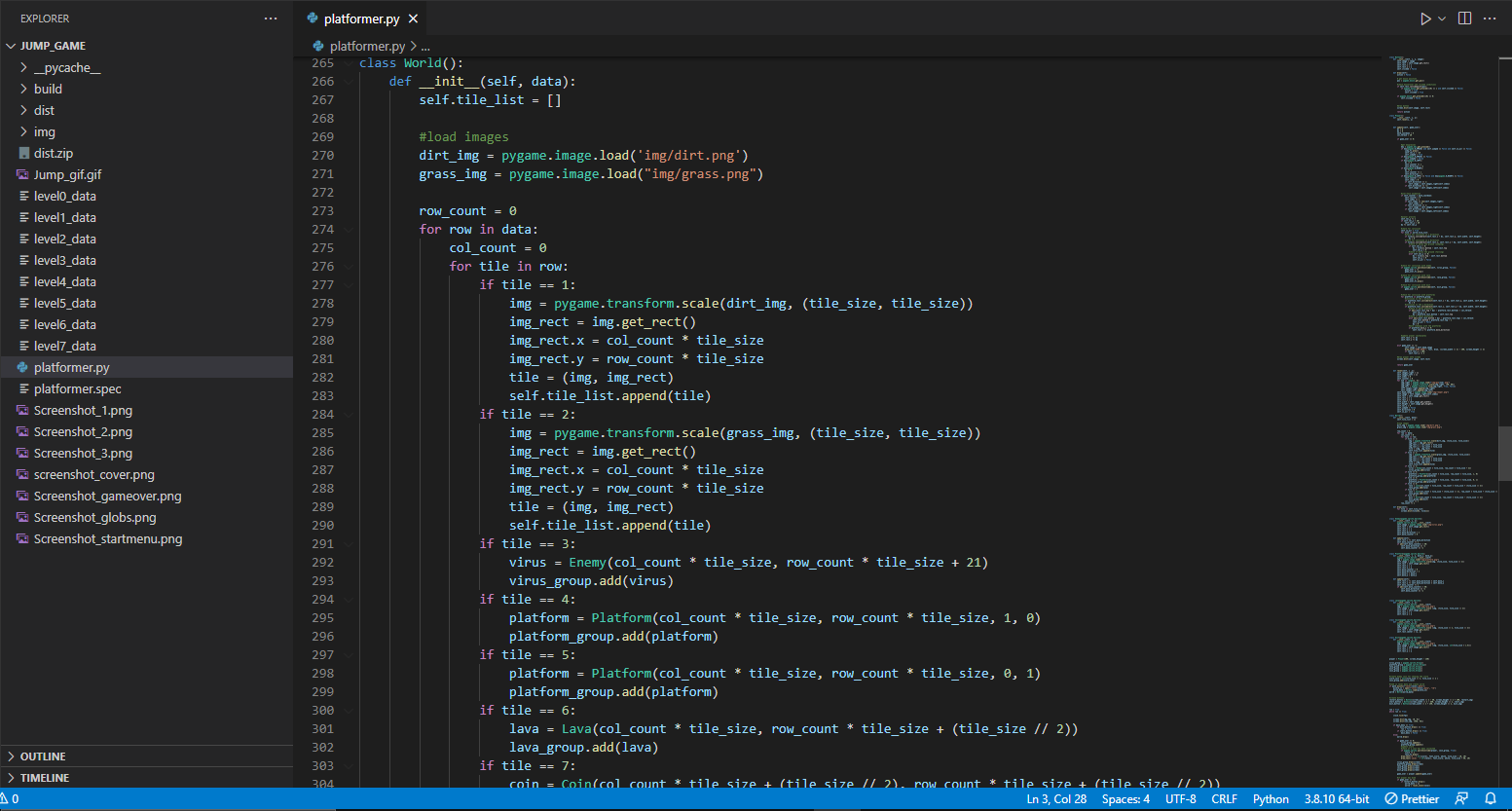Close the platformer.py tab
Image resolution: width=1512 pixels, height=811 pixels.
[x=413, y=18]
